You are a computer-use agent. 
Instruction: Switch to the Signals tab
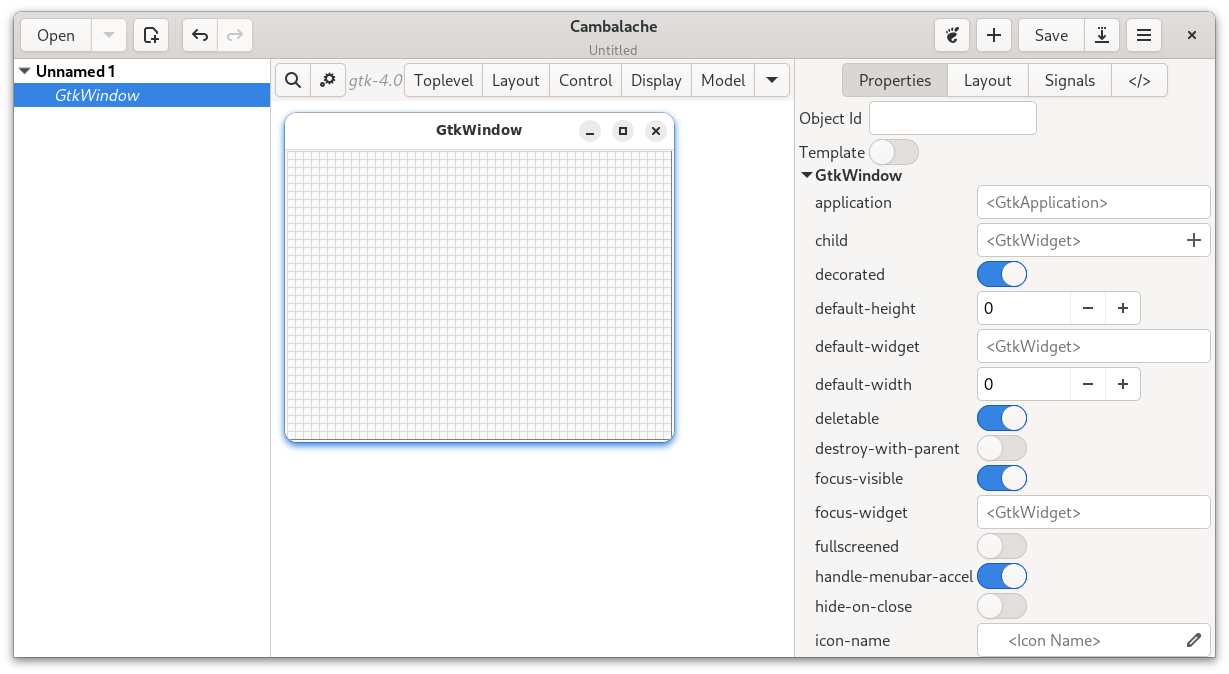(x=1069, y=80)
